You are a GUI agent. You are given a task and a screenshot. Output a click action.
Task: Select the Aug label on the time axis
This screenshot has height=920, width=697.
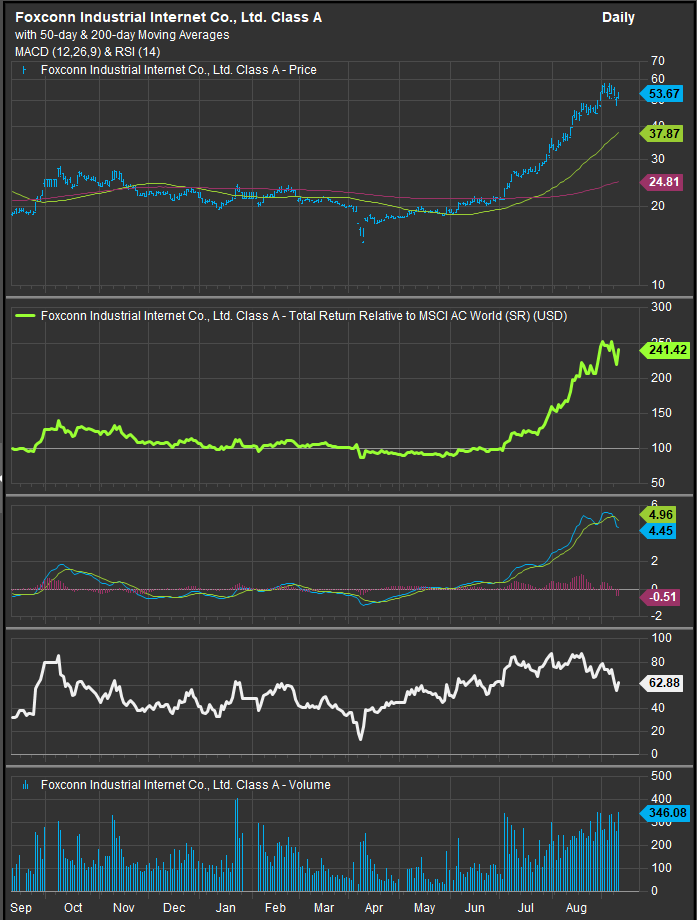(x=578, y=906)
